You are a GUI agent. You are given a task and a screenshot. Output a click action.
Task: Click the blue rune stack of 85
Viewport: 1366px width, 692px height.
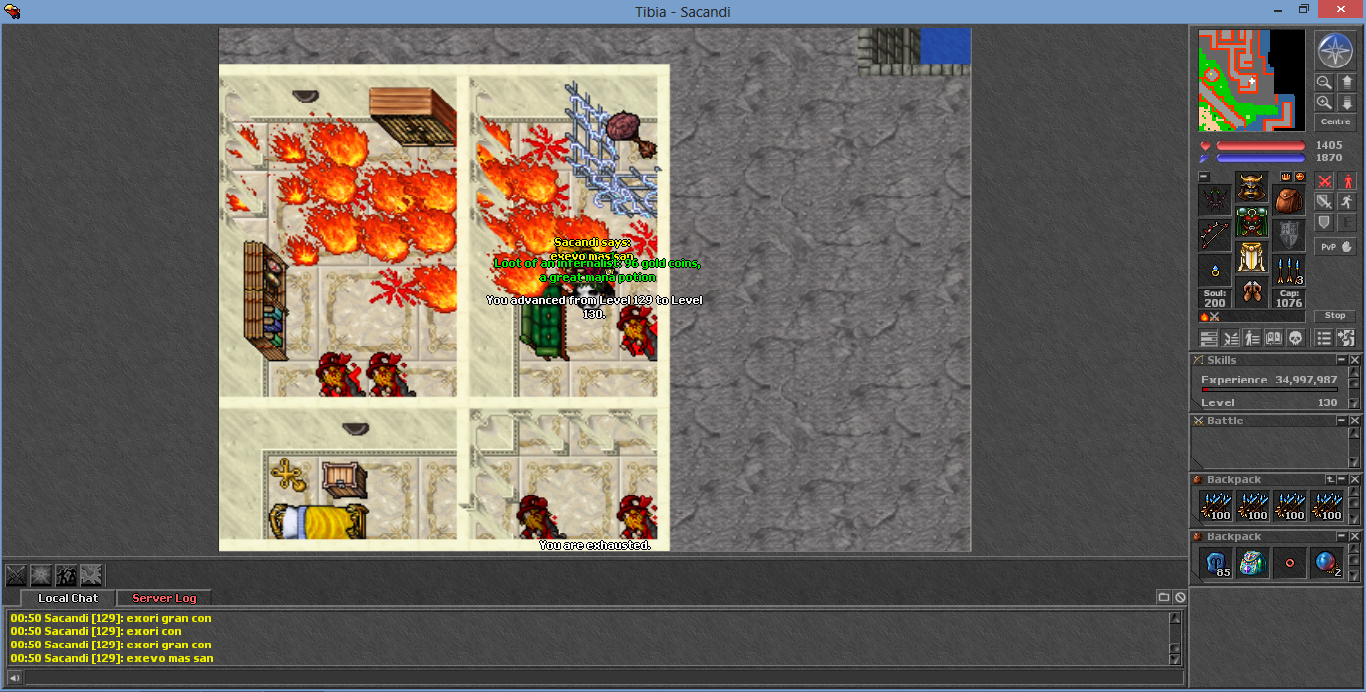tap(1215, 563)
